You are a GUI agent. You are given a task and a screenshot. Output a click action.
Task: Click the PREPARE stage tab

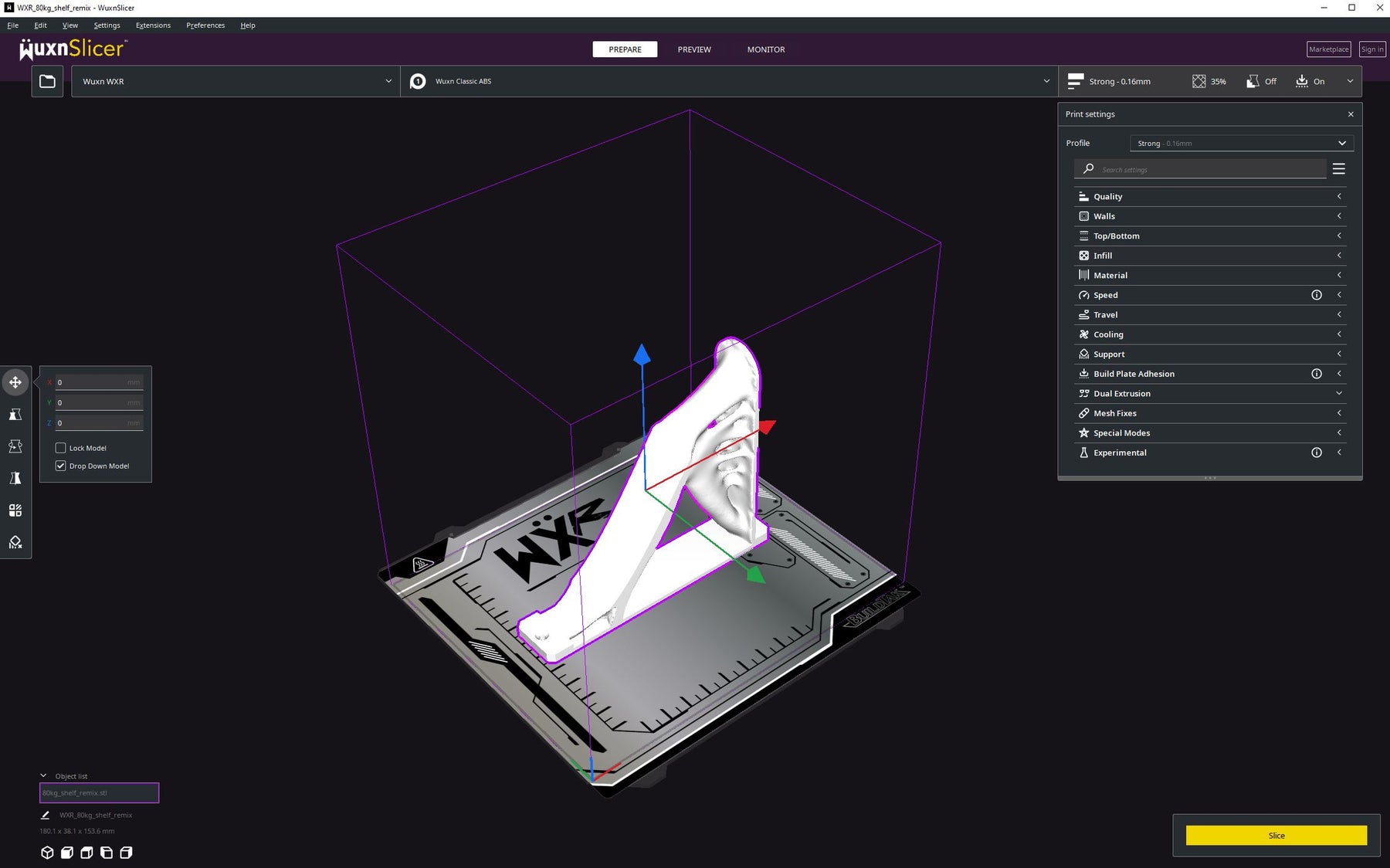pyautogui.click(x=625, y=49)
